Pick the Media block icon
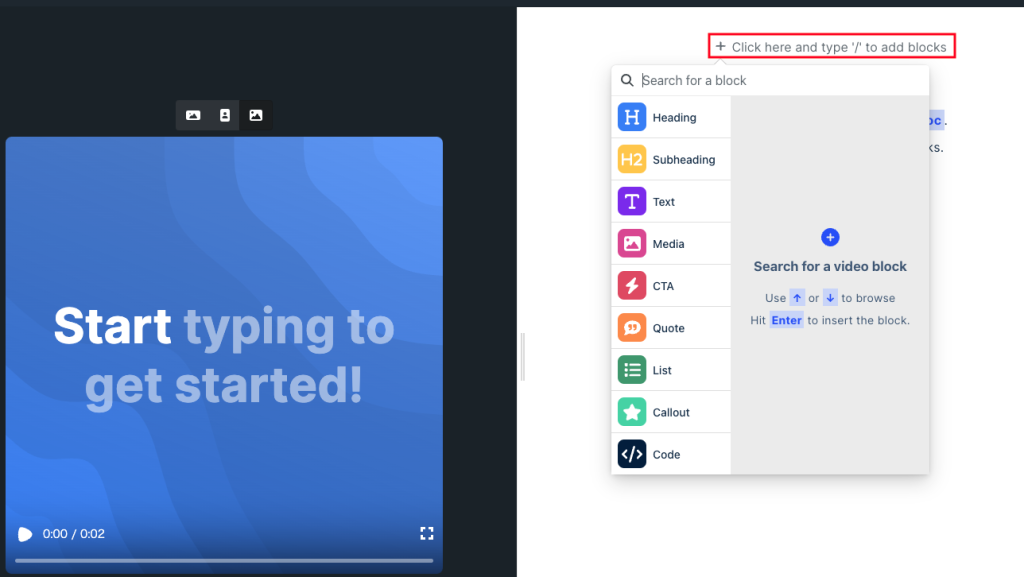 point(632,244)
